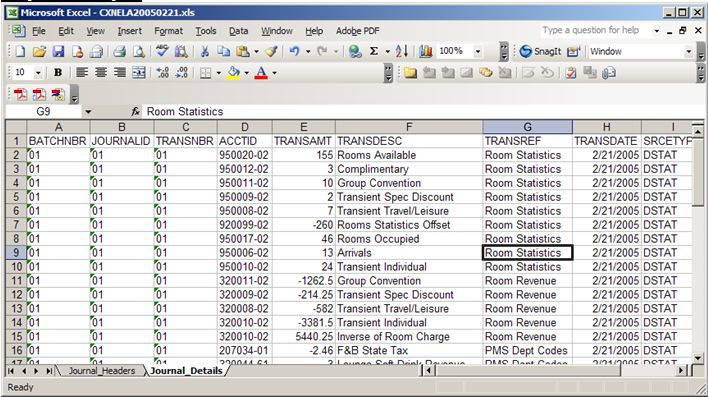Click Increase Decimal icon
708x397 pixels.
(x=162, y=72)
